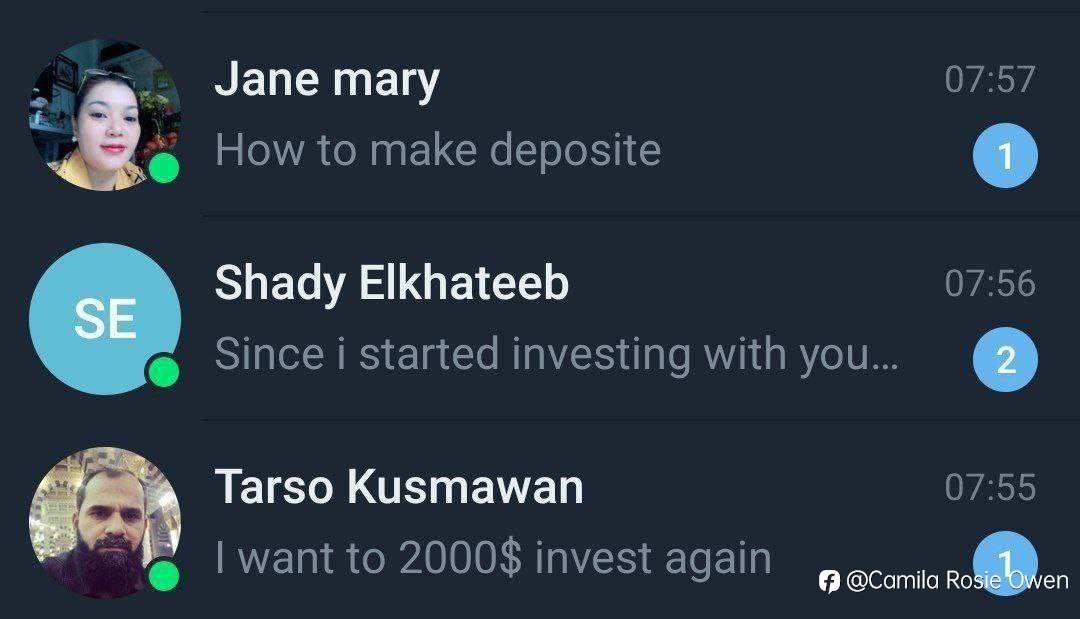Click the 07:55 timestamp
This screenshot has width=1080, height=619.
pyautogui.click(x=989, y=487)
